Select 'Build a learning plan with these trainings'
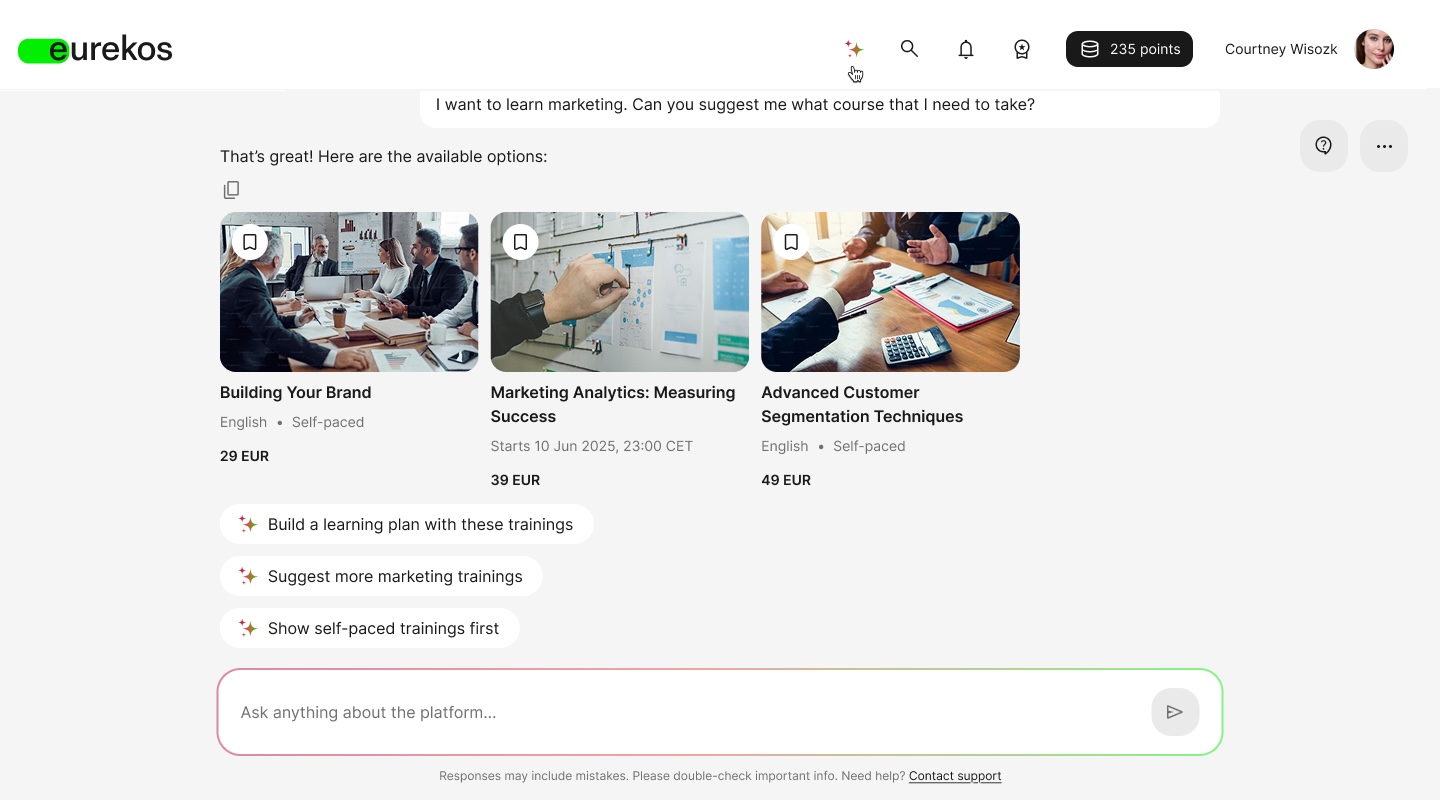This screenshot has height=800, width=1440. point(406,524)
